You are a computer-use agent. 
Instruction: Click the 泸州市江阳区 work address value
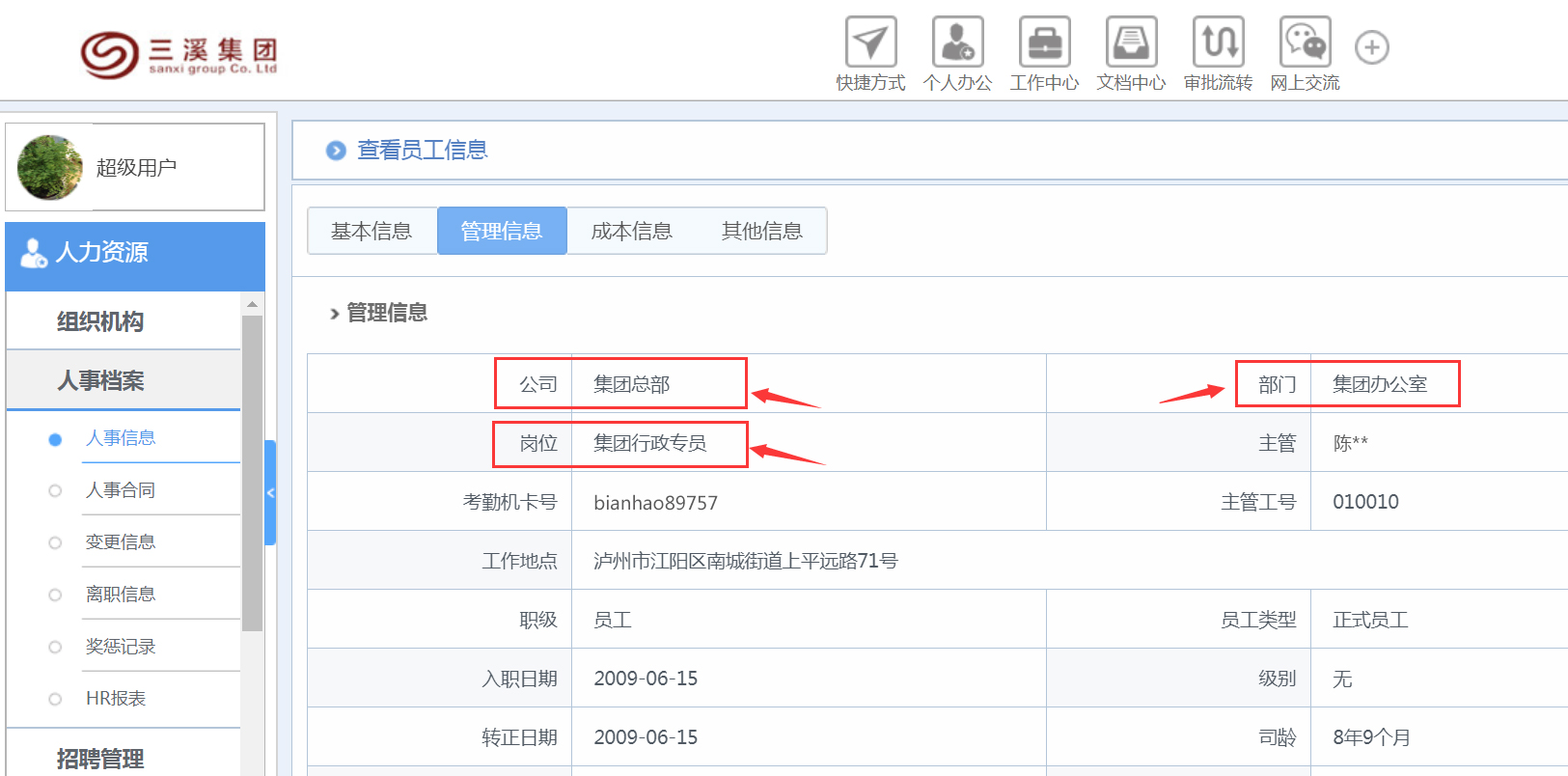[x=746, y=561]
